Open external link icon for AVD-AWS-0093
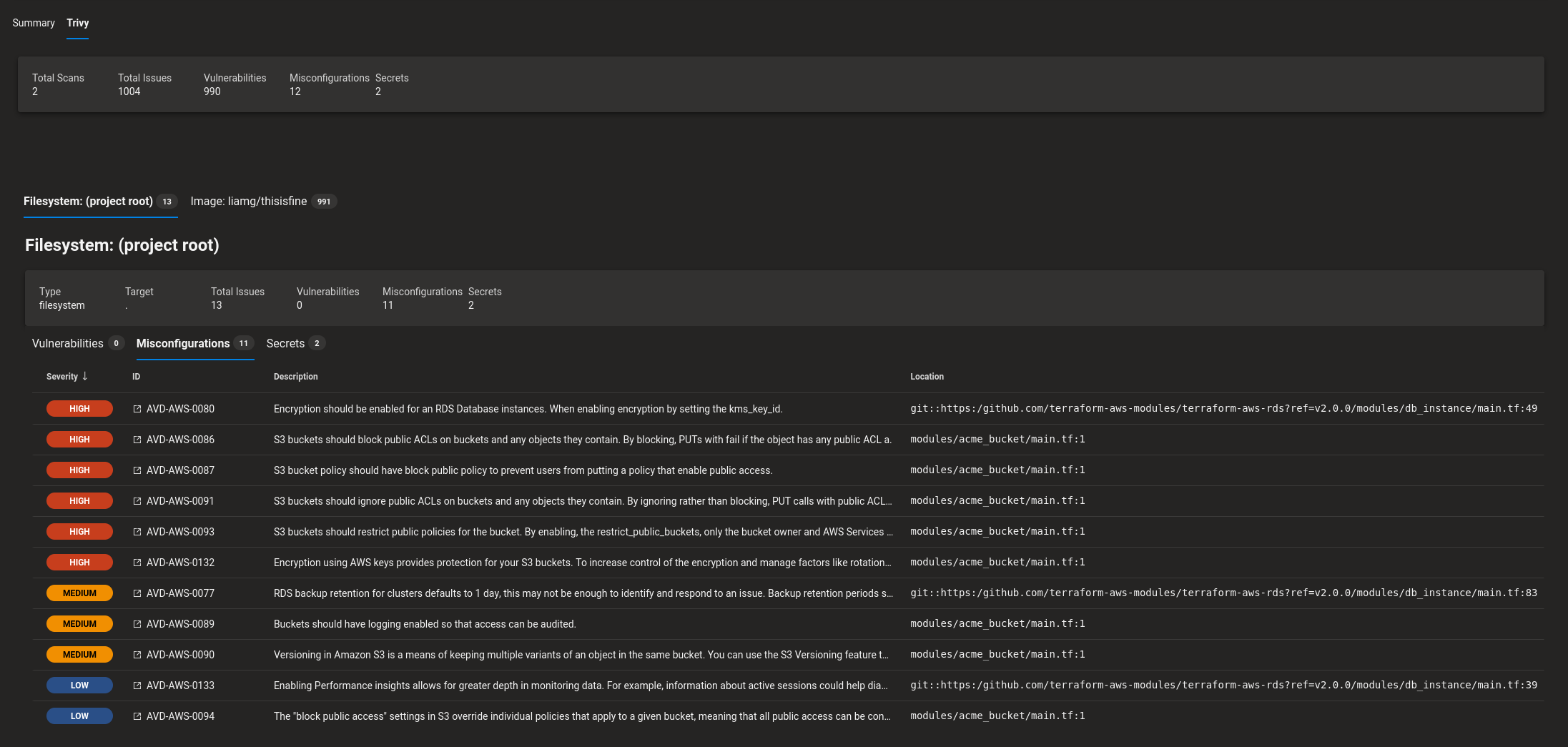The height and width of the screenshot is (747, 1568). [x=137, y=532]
